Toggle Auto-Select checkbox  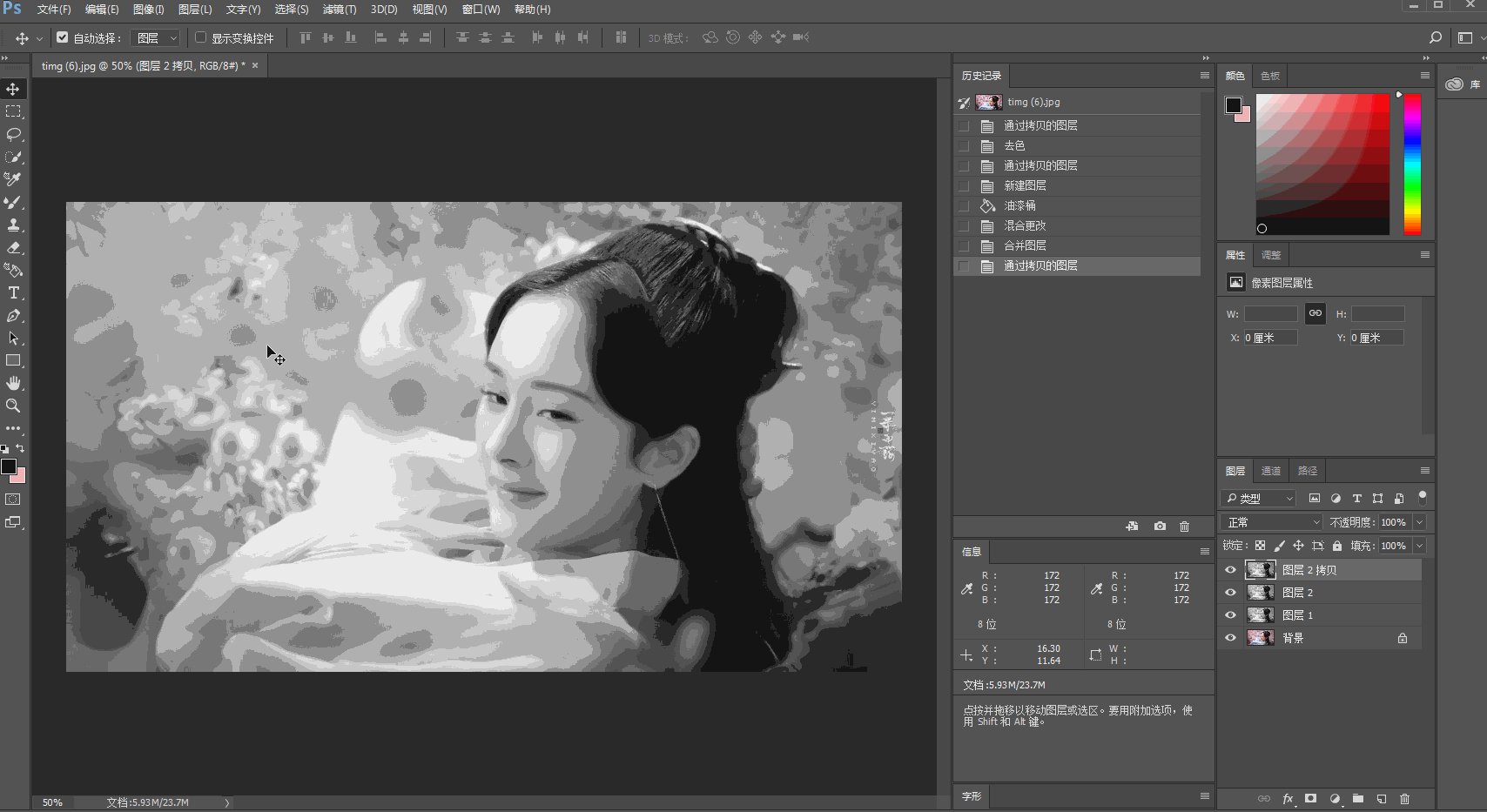pos(63,37)
